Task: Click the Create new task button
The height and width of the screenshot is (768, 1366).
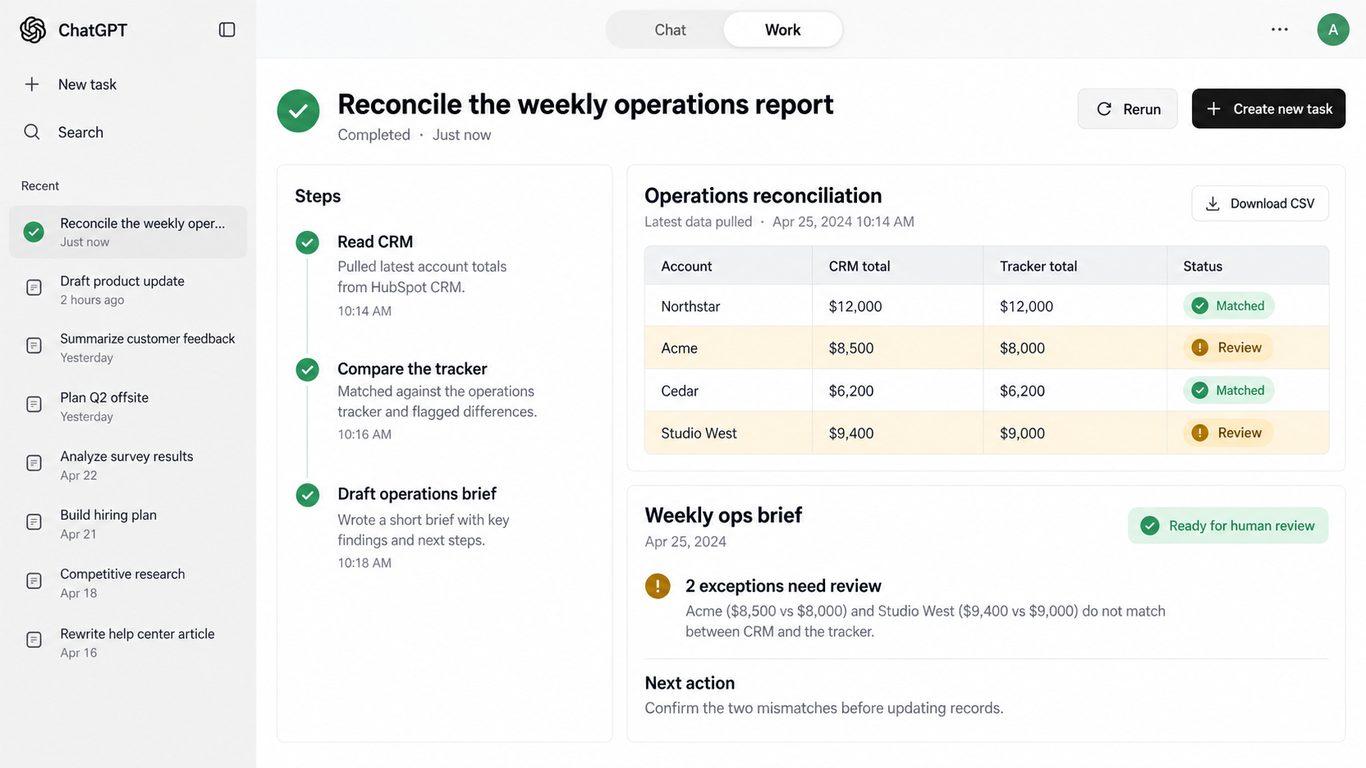Action: [x=1269, y=109]
